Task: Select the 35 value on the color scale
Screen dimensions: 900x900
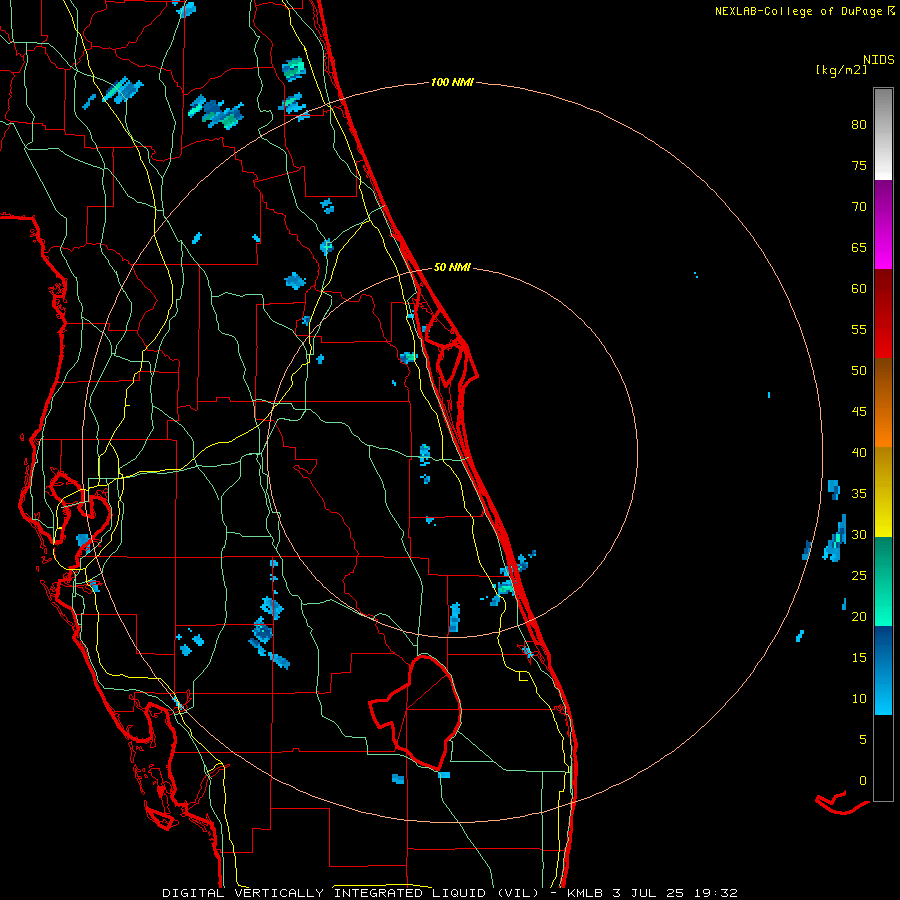Action: point(859,494)
